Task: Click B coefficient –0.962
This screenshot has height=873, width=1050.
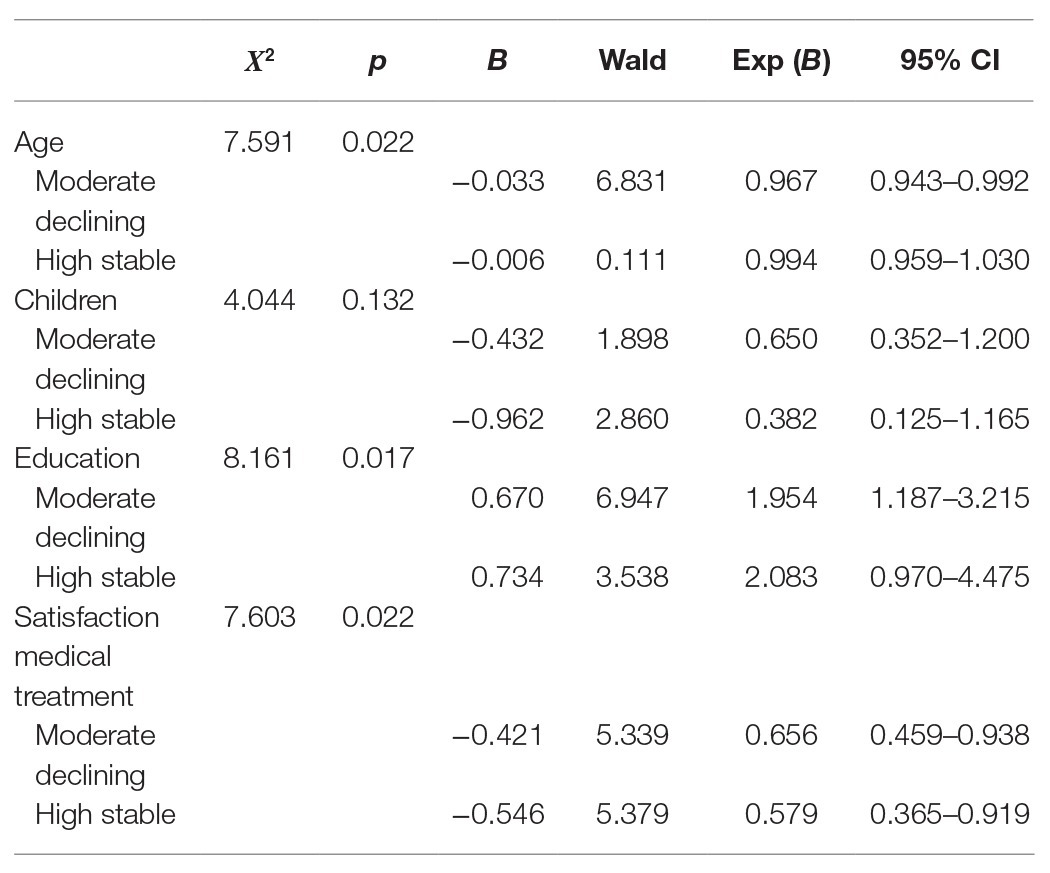Action: pos(498,419)
